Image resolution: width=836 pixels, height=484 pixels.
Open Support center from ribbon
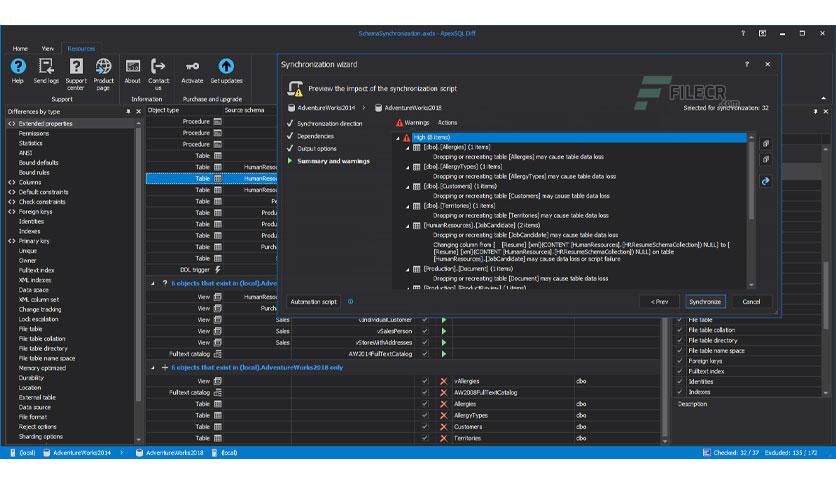pyautogui.click(x=76, y=67)
